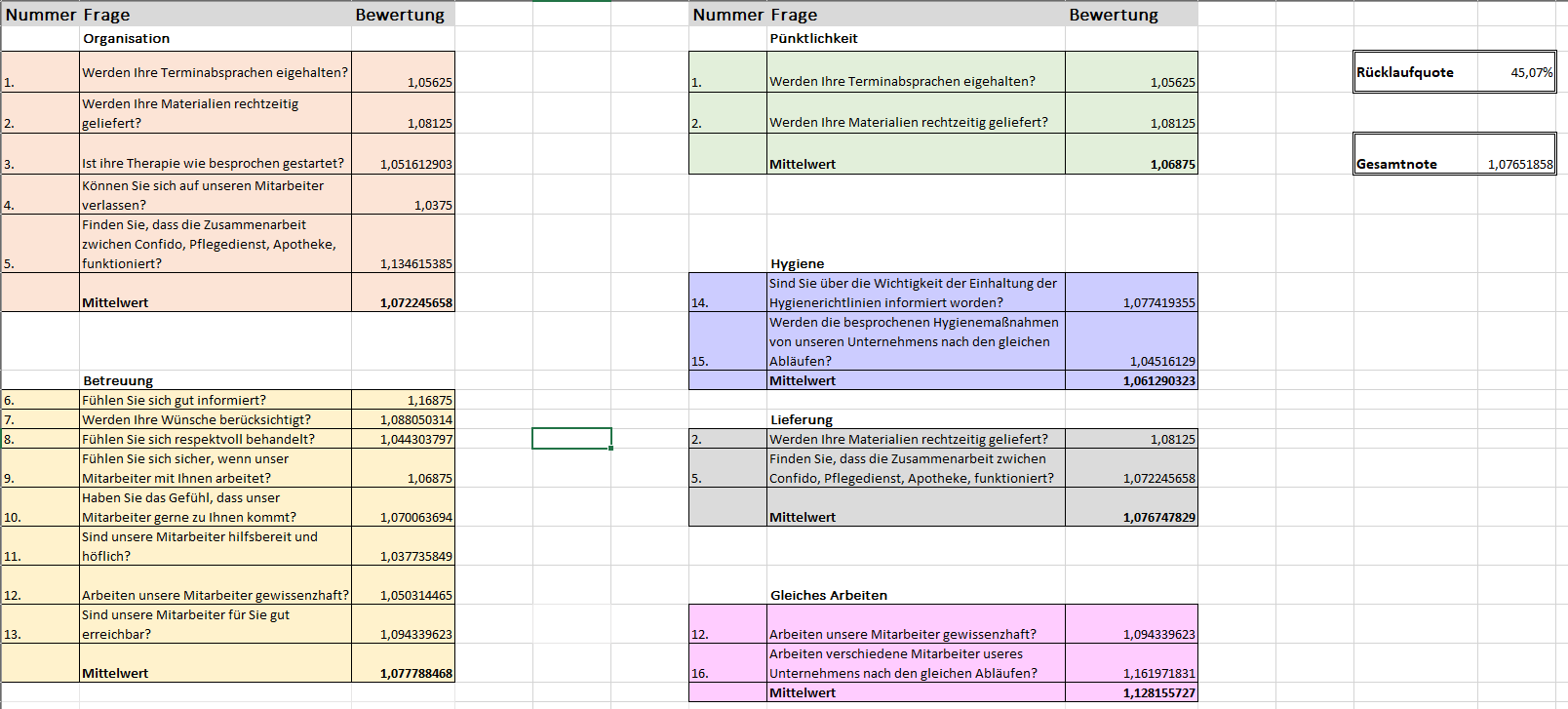Select question number '16.' cell

point(727,663)
